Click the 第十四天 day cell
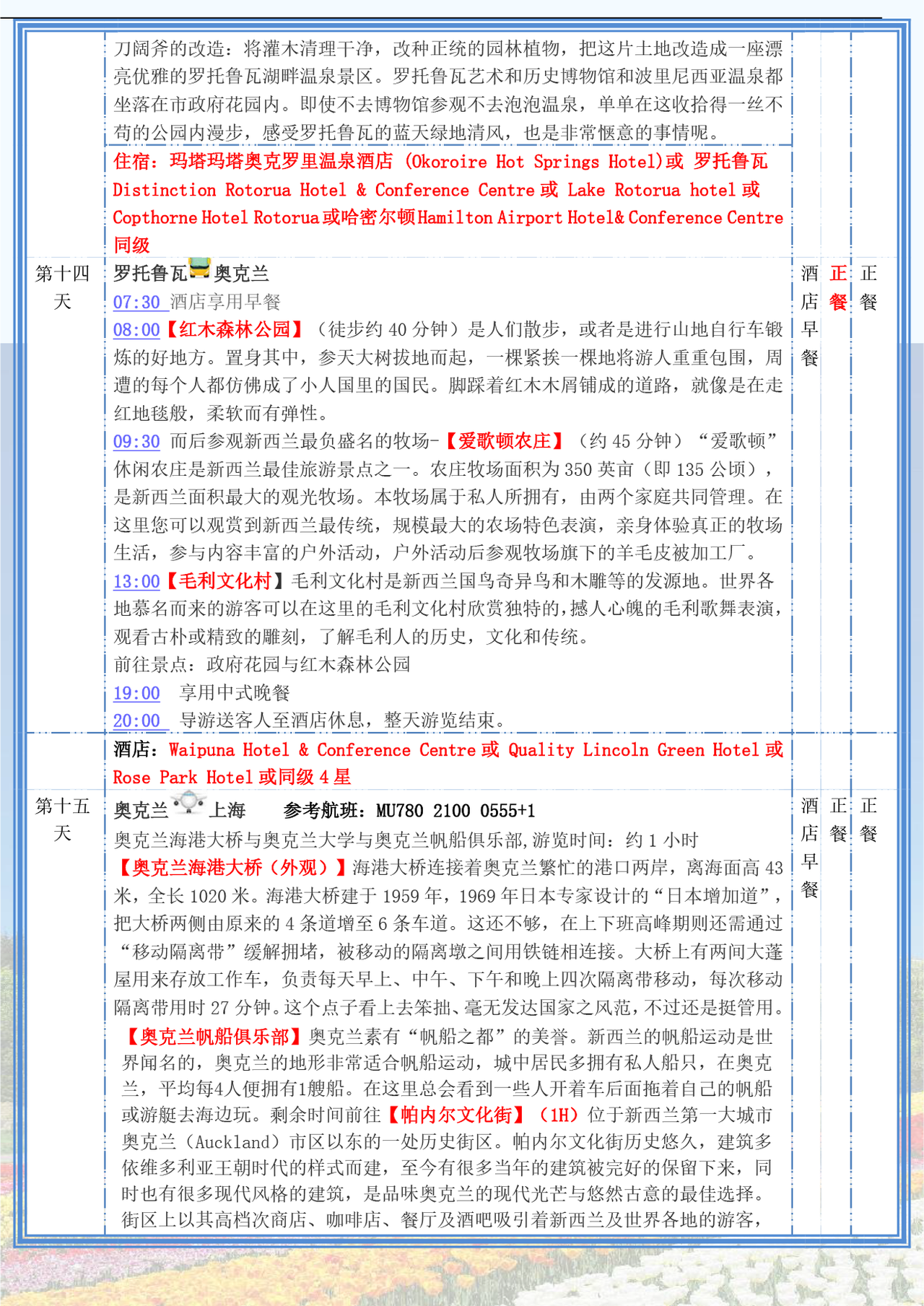This screenshot has width=924, height=1306. (63, 287)
